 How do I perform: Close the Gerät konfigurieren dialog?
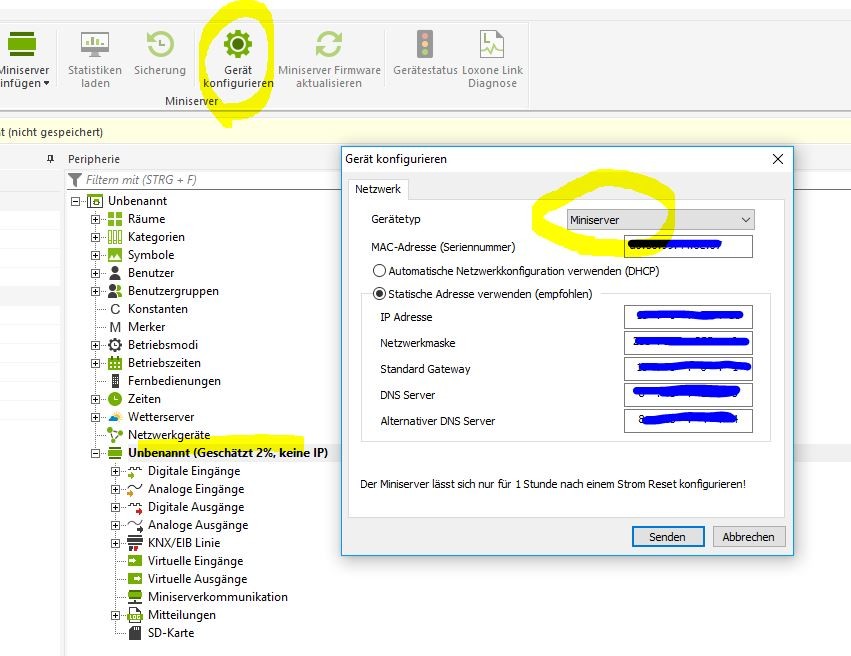click(x=778, y=159)
